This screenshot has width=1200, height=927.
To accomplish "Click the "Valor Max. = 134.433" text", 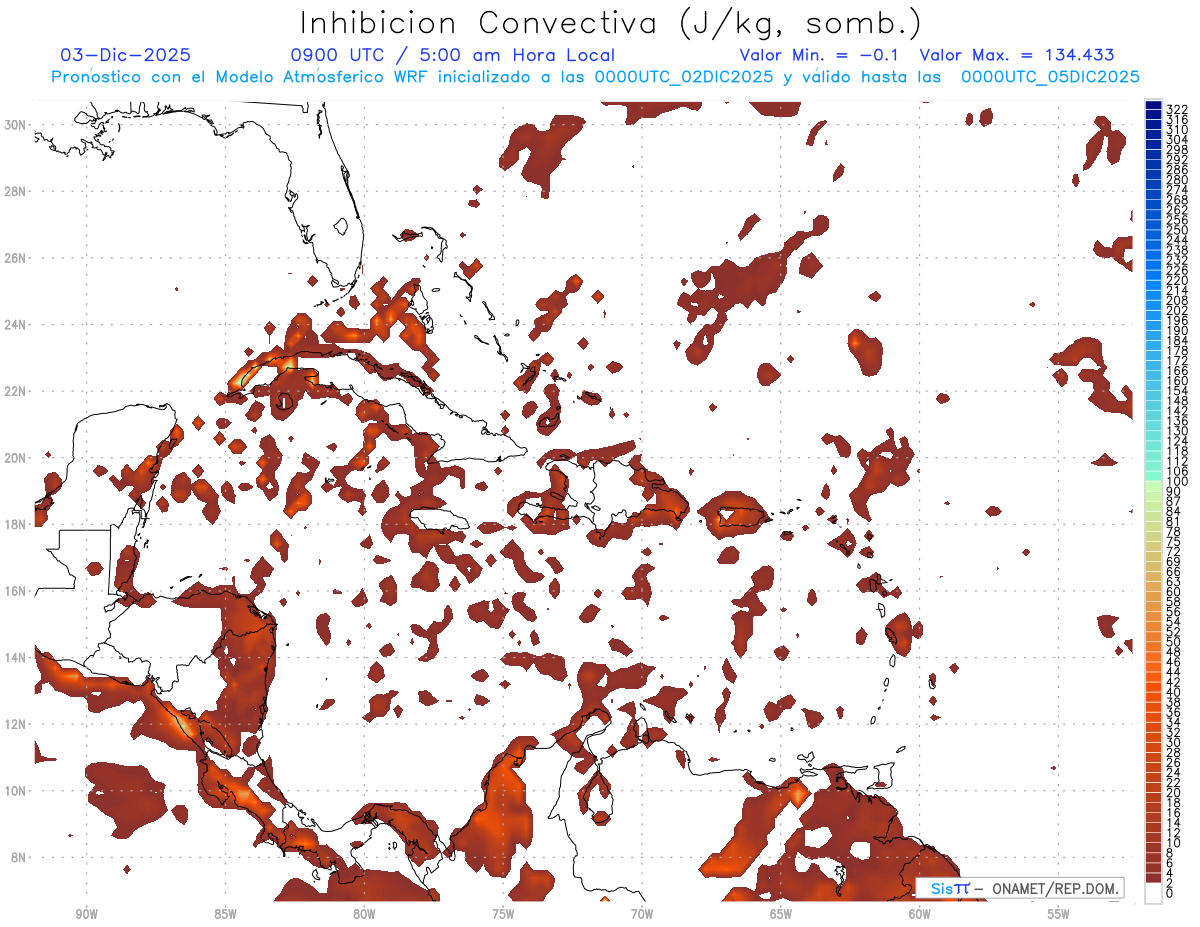I will [x=1017, y=55].
